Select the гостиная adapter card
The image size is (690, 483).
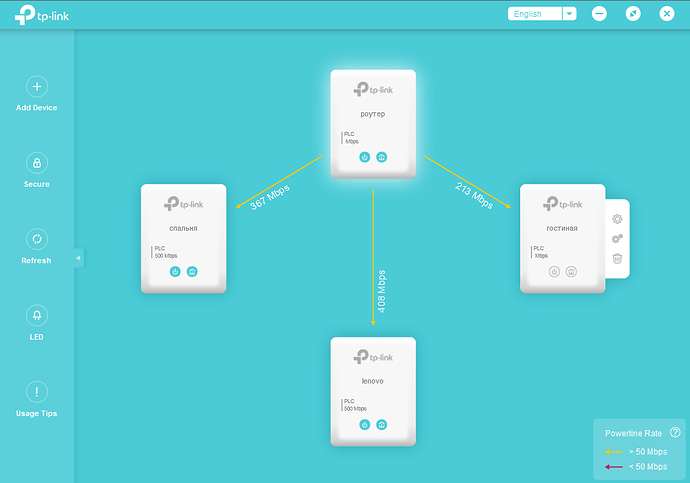562,238
